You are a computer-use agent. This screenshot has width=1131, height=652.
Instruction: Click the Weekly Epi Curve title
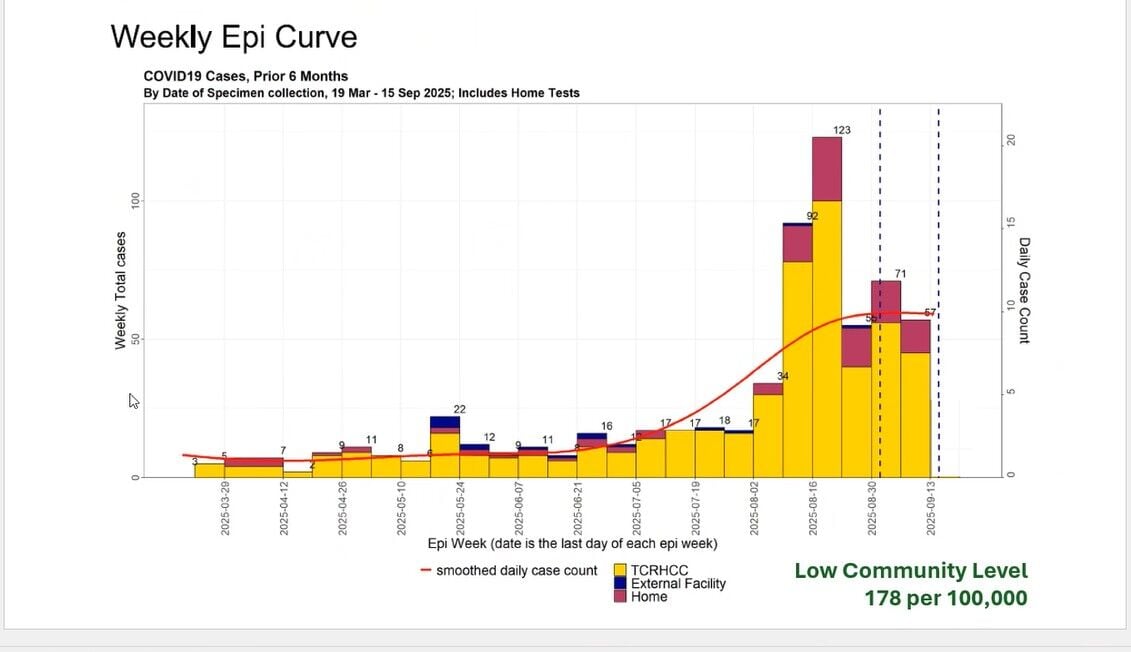click(233, 37)
